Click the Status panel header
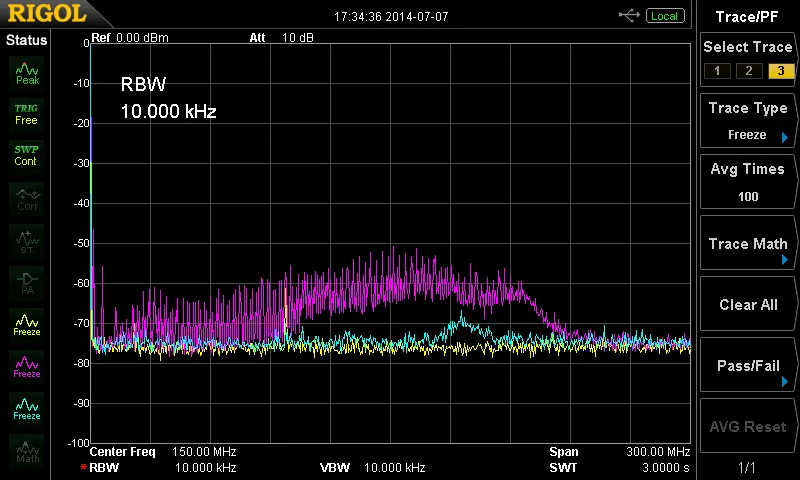The width and height of the screenshot is (800, 480). pyautogui.click(x=26, y=40)
